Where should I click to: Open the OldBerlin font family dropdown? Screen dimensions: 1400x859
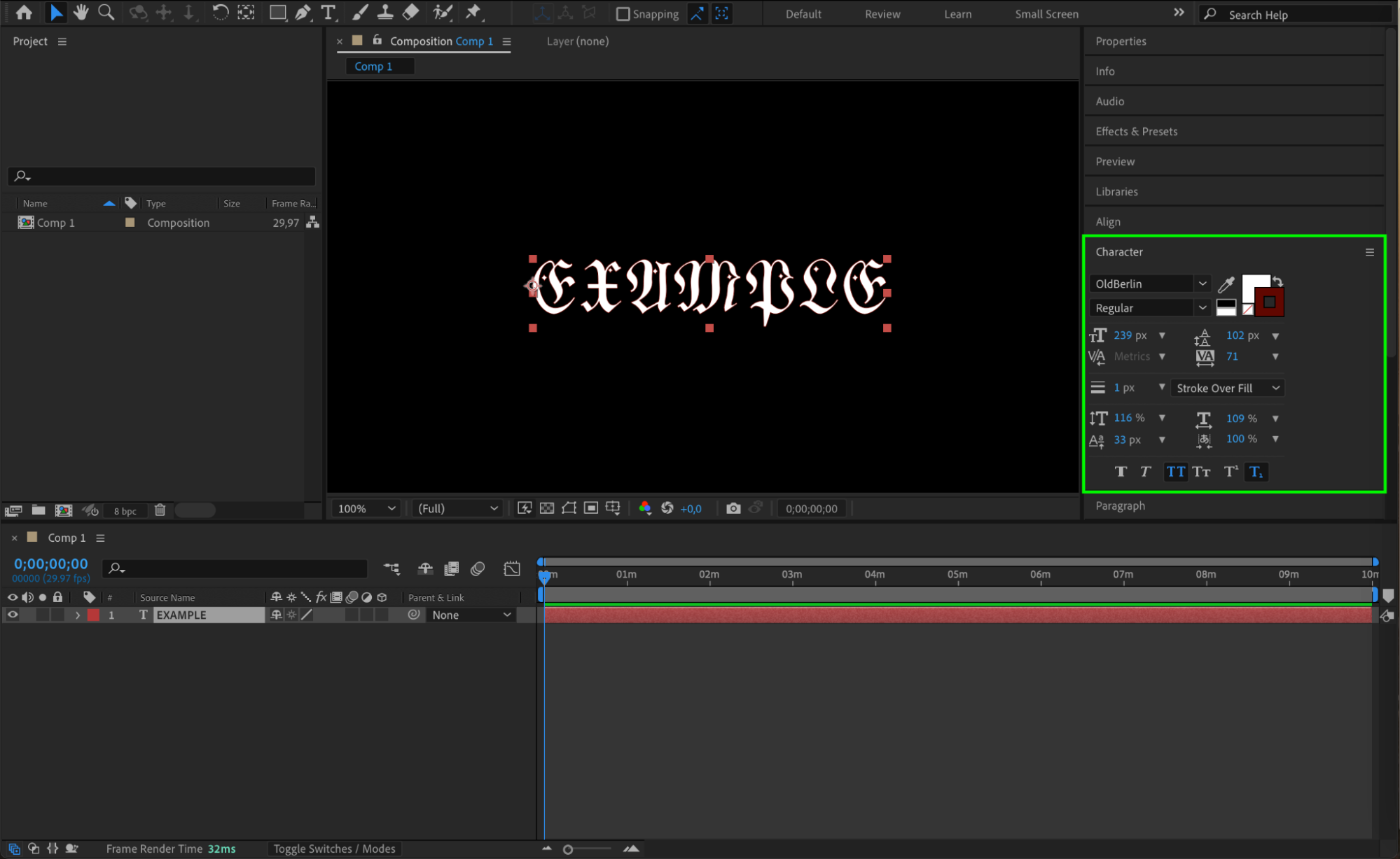pyautogui.click(x=1202, y=284)
